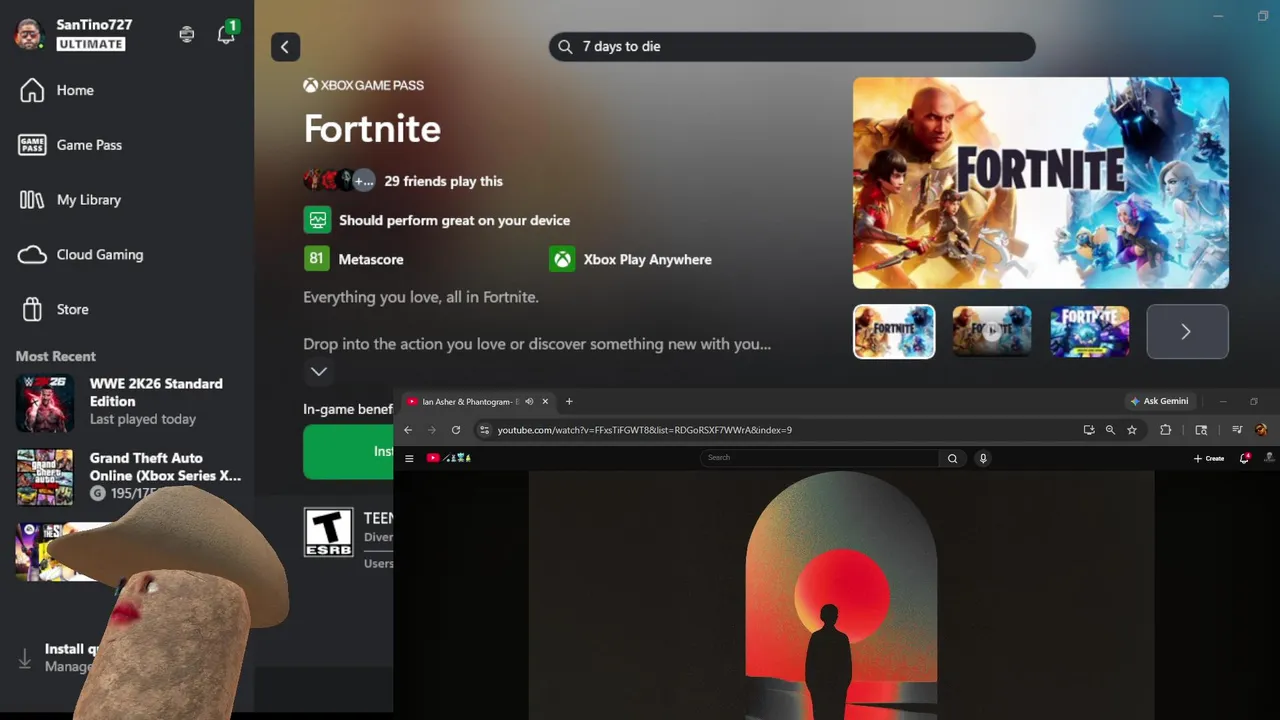Open the Chrome media control icon
The height and width of the screenshot is (720, 1280).
1237,430
